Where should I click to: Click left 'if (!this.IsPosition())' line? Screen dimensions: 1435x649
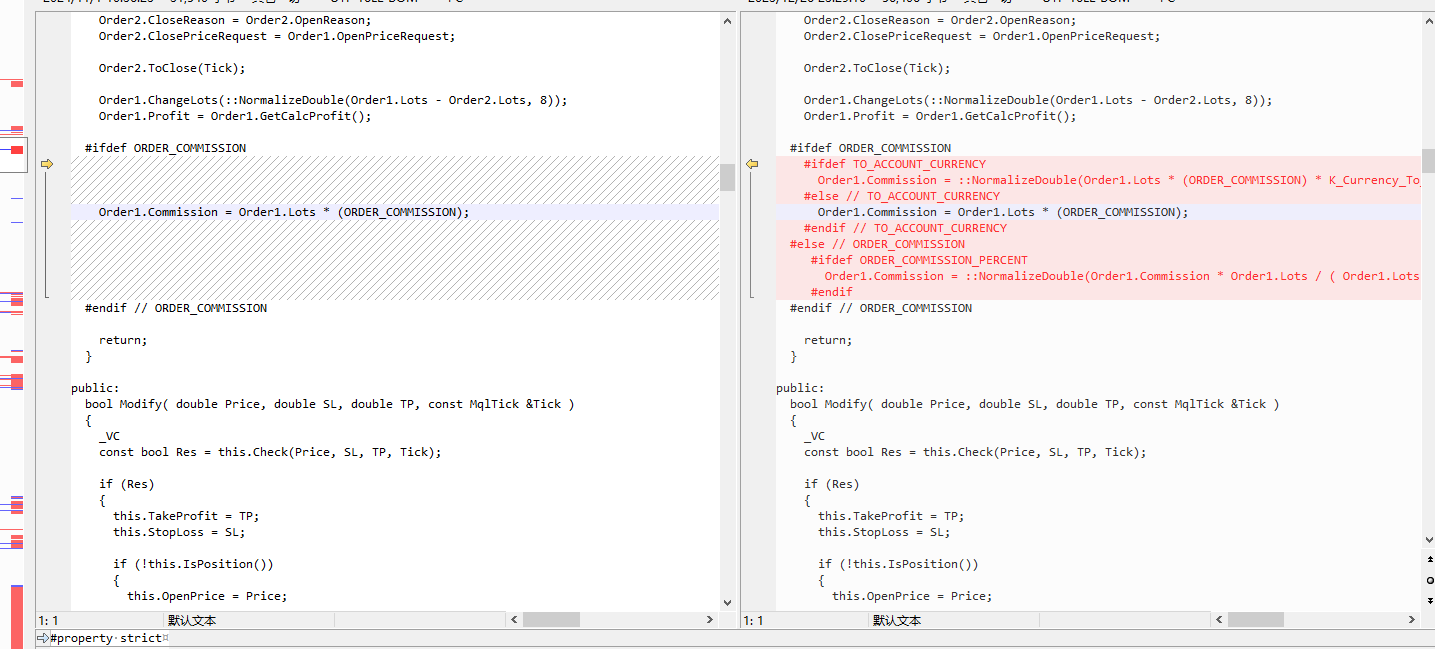(193, 564)
